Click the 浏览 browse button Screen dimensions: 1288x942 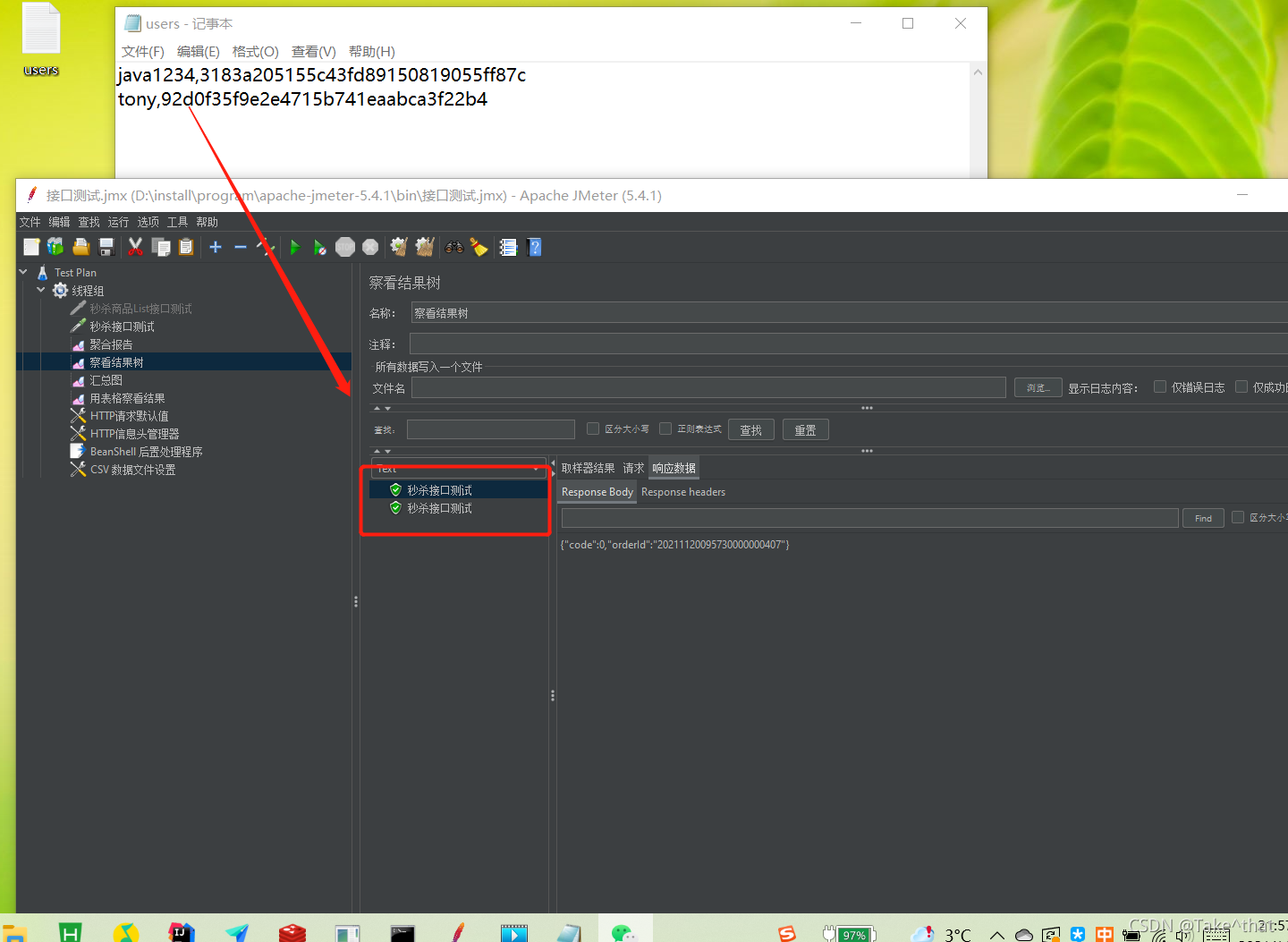(x=1038, y=387)
